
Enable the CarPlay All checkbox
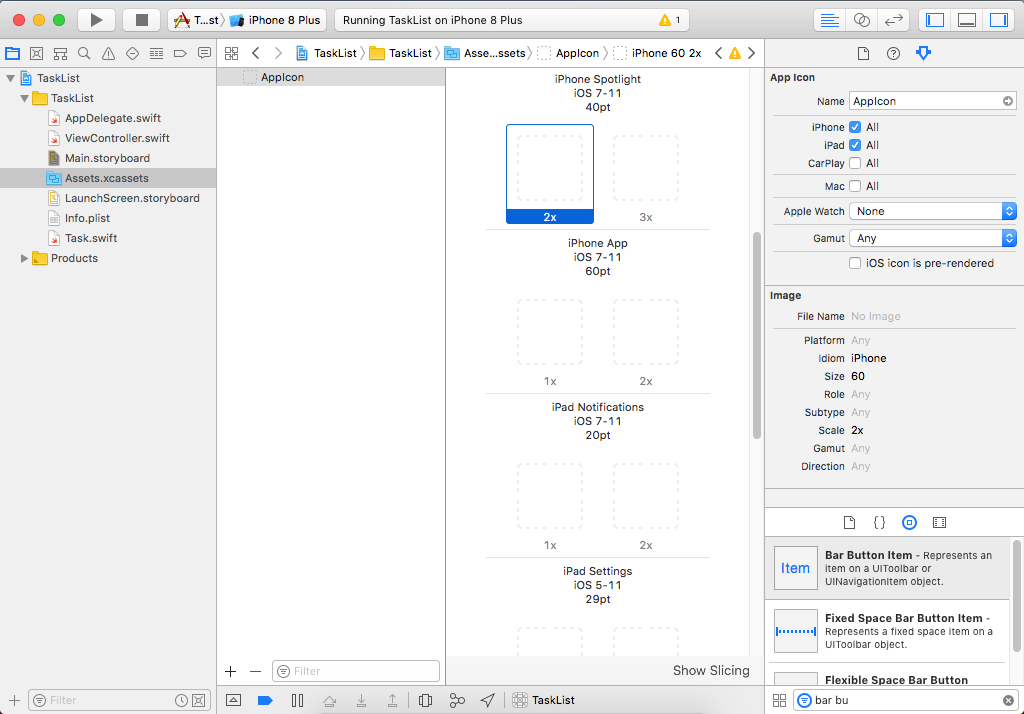tap(855, 163)
